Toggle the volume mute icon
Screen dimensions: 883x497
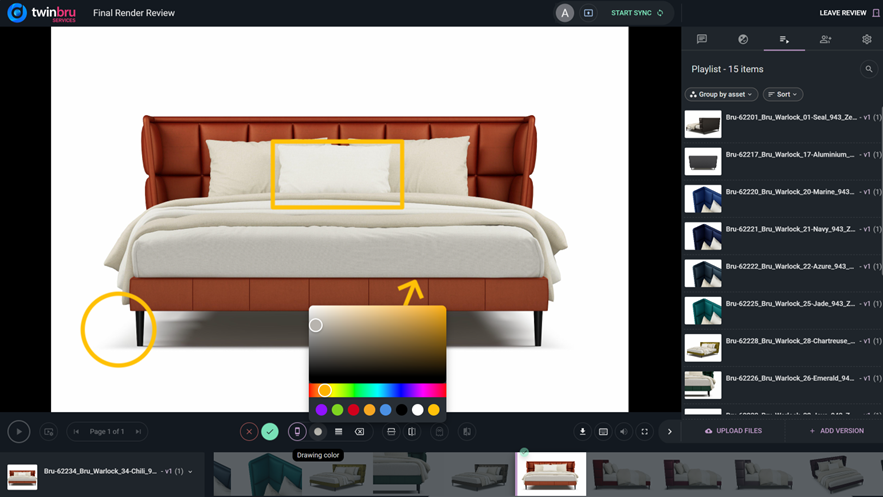point(623,432)
